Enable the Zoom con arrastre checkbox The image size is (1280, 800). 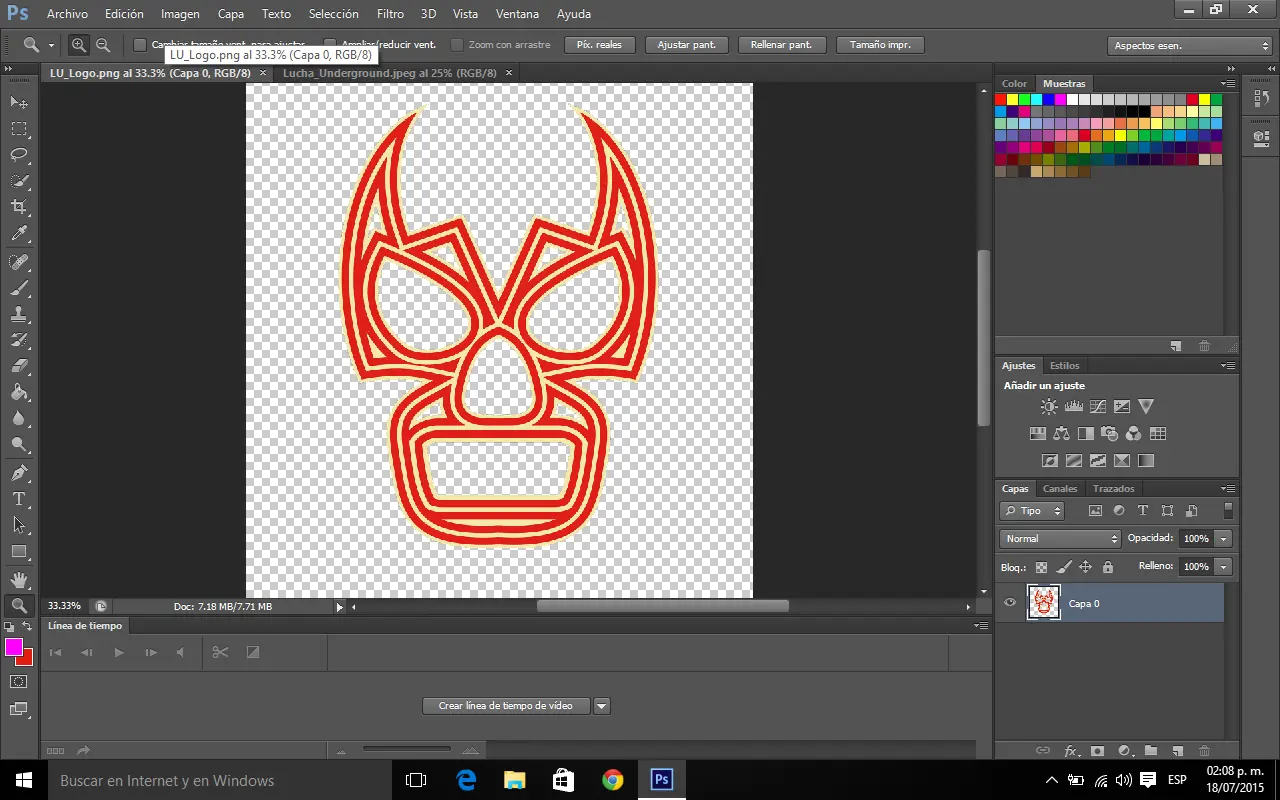[457, 45]
